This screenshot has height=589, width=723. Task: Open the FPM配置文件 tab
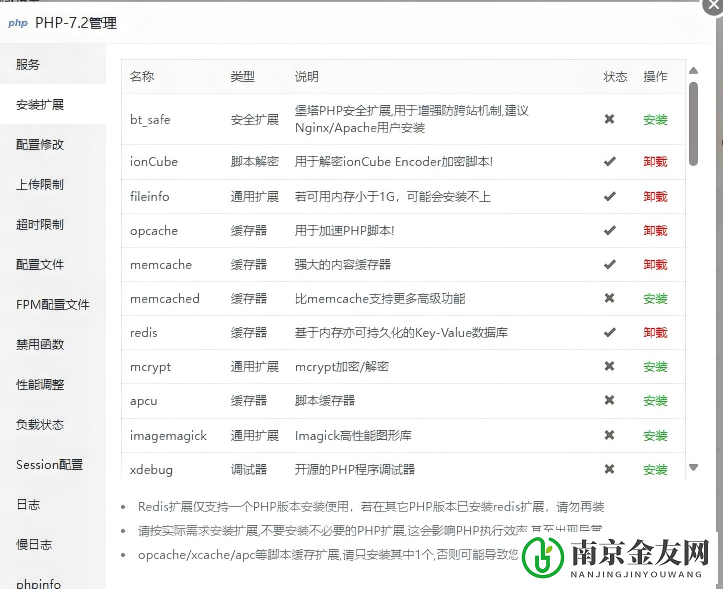click(53, 304)
